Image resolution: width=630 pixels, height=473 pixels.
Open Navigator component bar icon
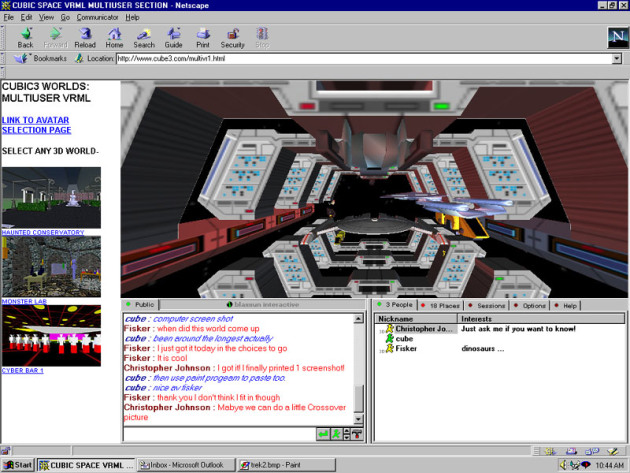click(550, 451)
